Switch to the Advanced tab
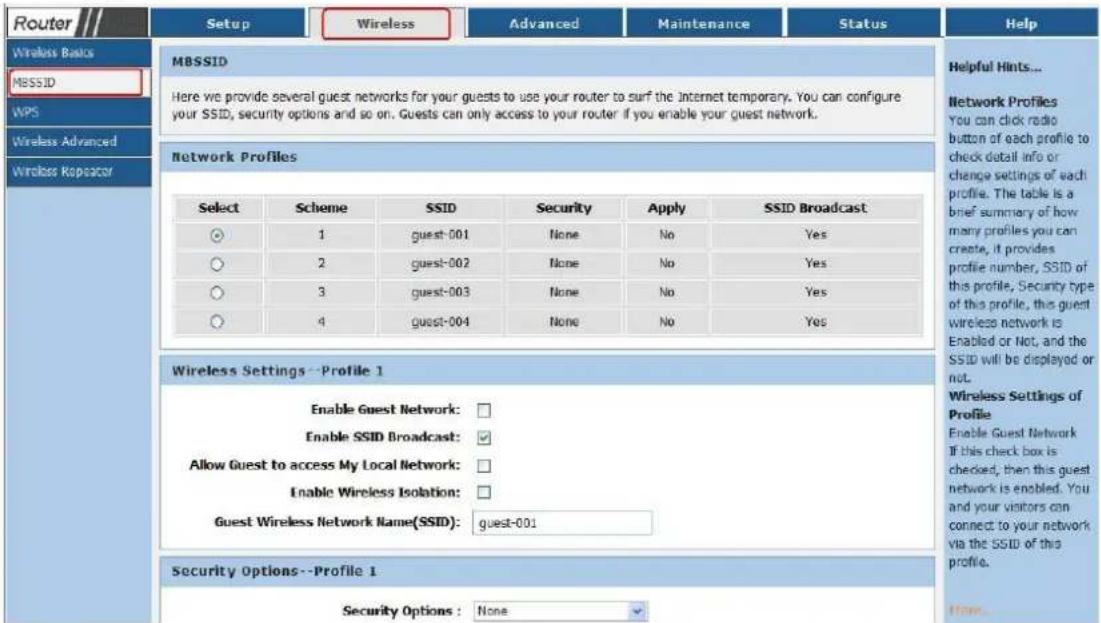The width and height of the screenshot is (1101, 623). (x=544, y=23)
